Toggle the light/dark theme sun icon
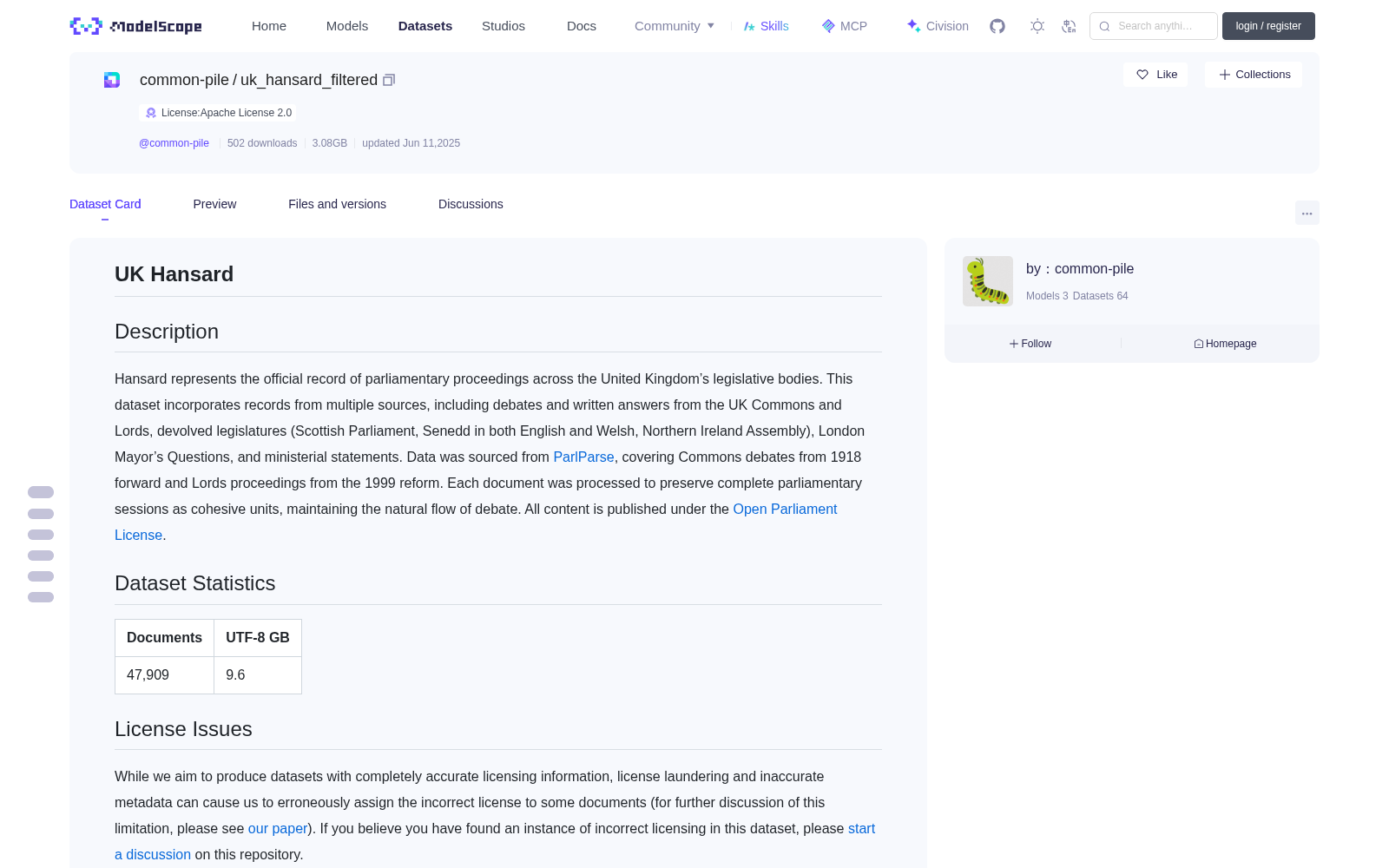The image size is (1389, 868). click(1037, 26)
